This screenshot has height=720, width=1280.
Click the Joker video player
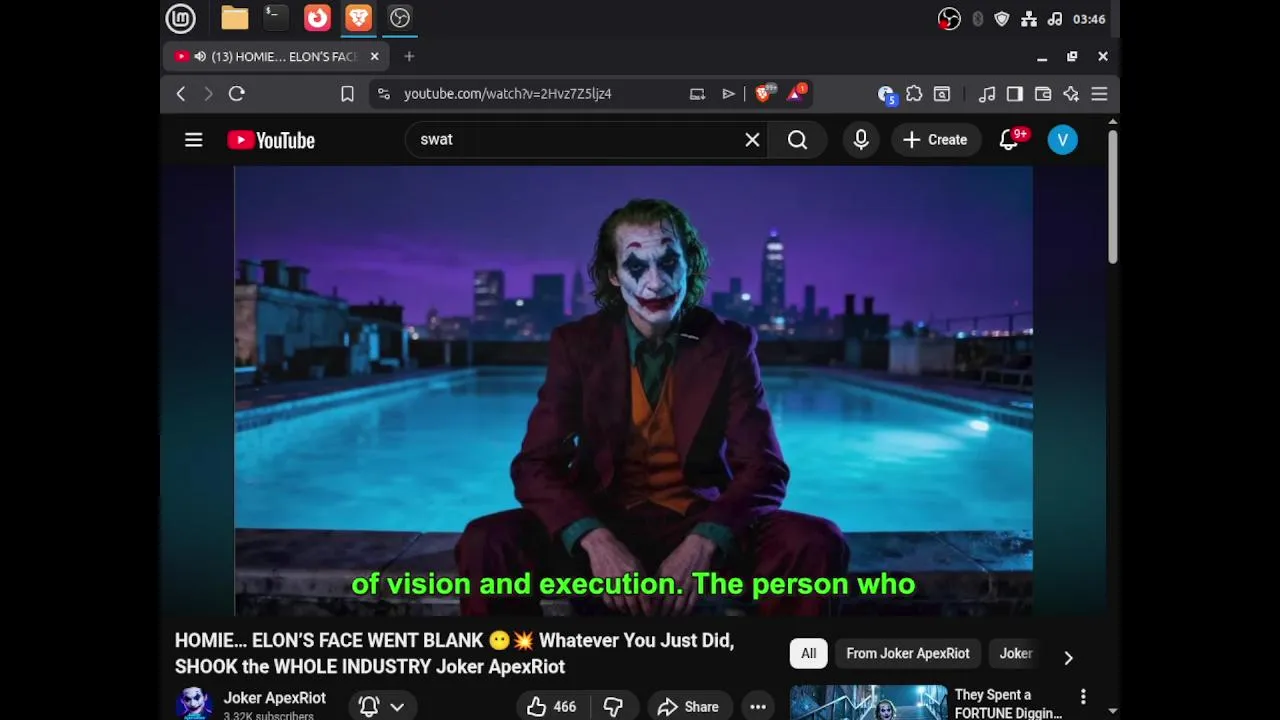[x=633, y=390]
